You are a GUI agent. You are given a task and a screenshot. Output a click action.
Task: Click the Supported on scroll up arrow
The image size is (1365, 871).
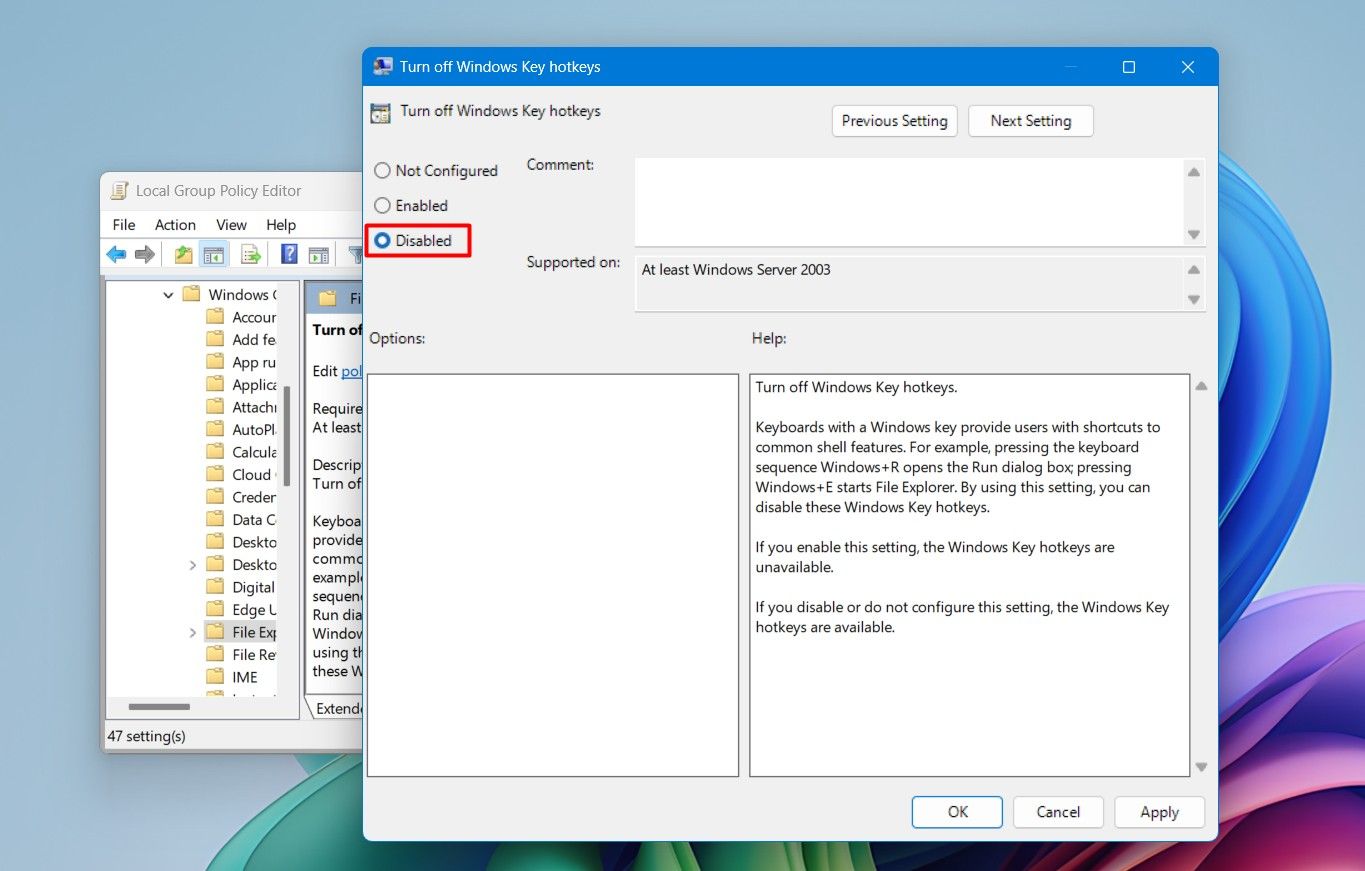click(1193, 270)
